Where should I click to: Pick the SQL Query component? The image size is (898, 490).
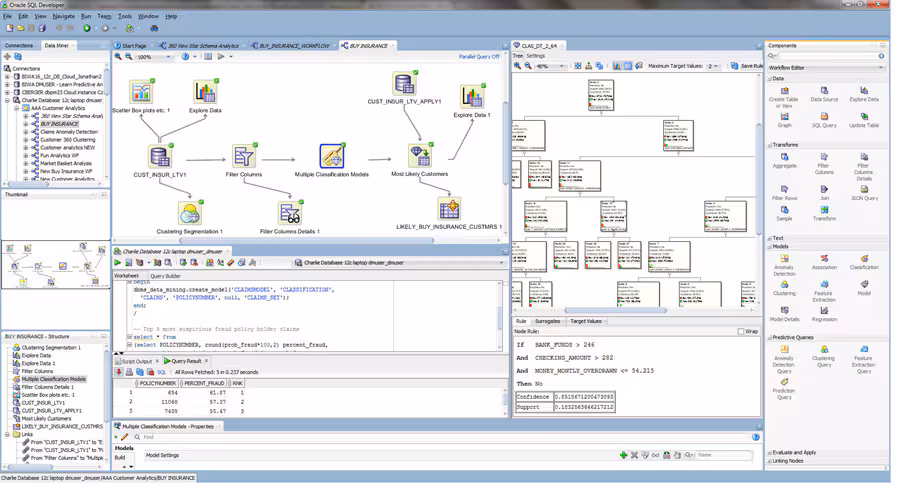click(x=824, y=120)
